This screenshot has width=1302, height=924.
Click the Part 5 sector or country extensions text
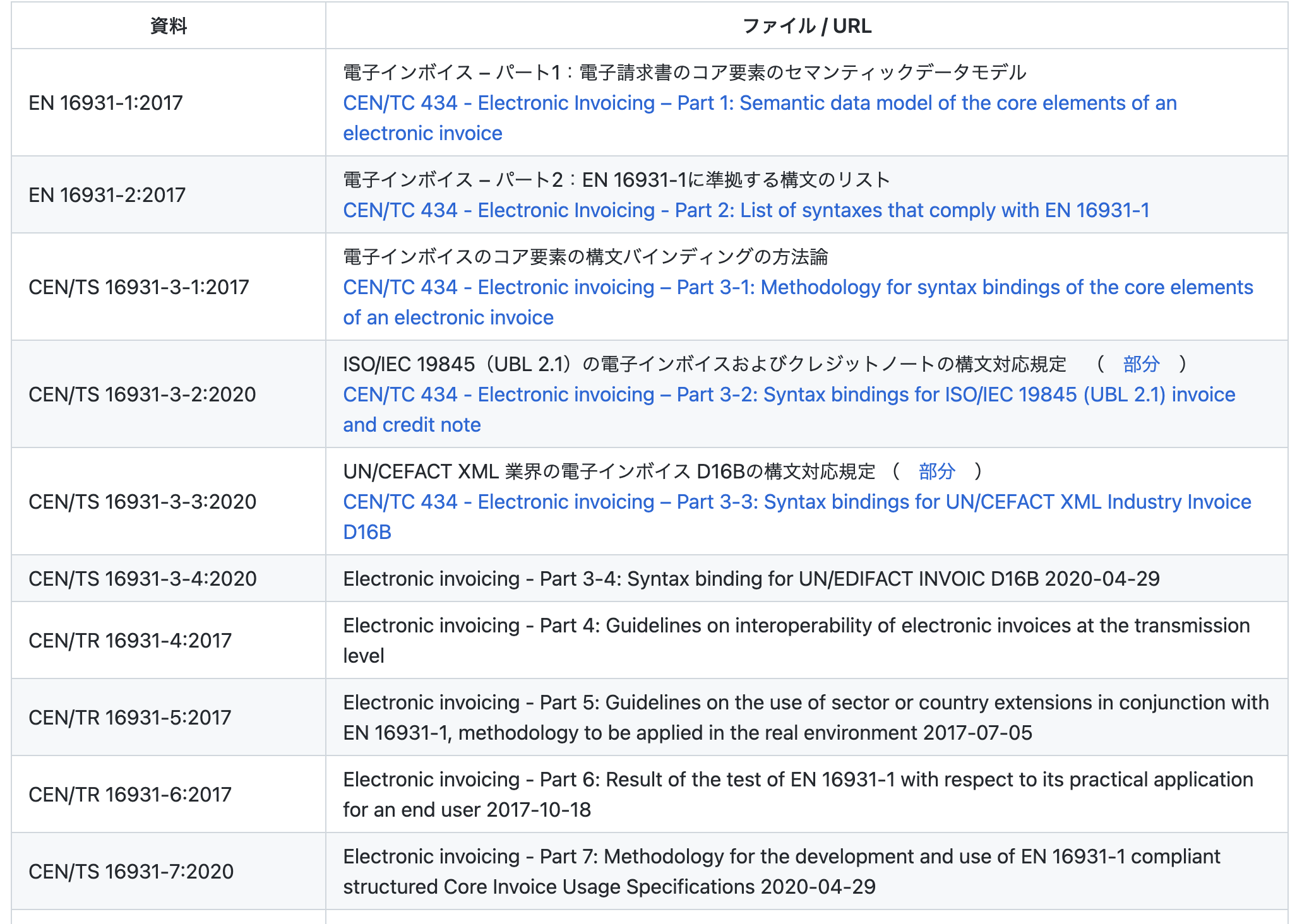pyautogui.click(x=806, y=718)
